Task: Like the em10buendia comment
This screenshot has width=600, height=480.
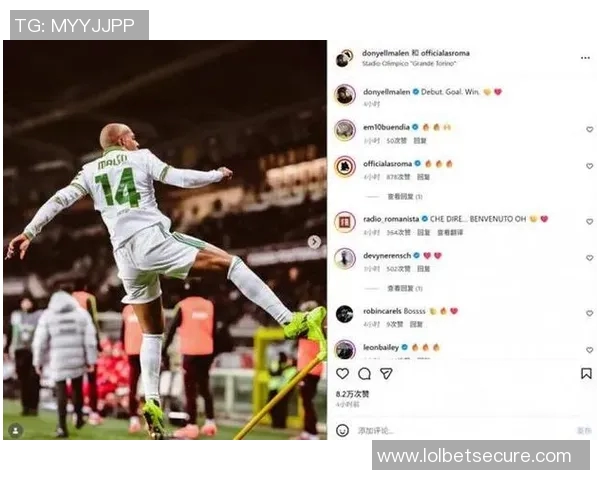Action: pos(590,129)
